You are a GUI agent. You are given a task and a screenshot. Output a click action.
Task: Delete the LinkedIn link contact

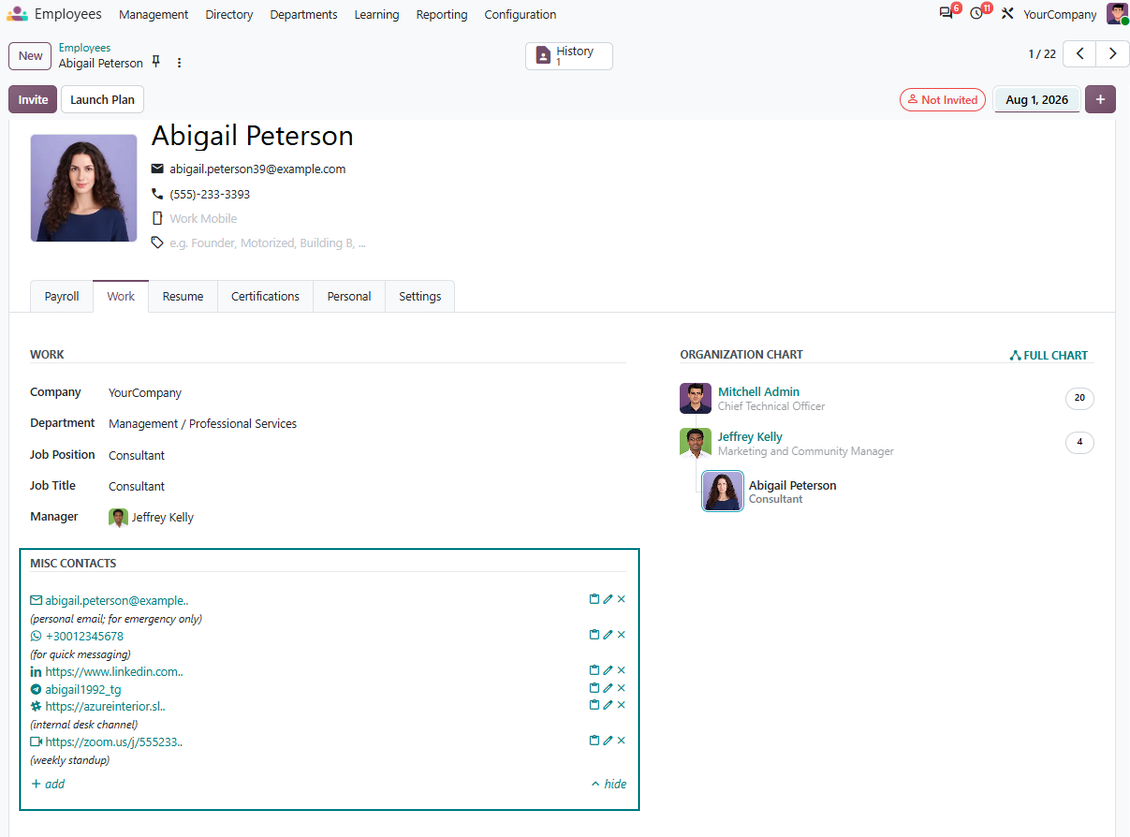tap(621, 670)
